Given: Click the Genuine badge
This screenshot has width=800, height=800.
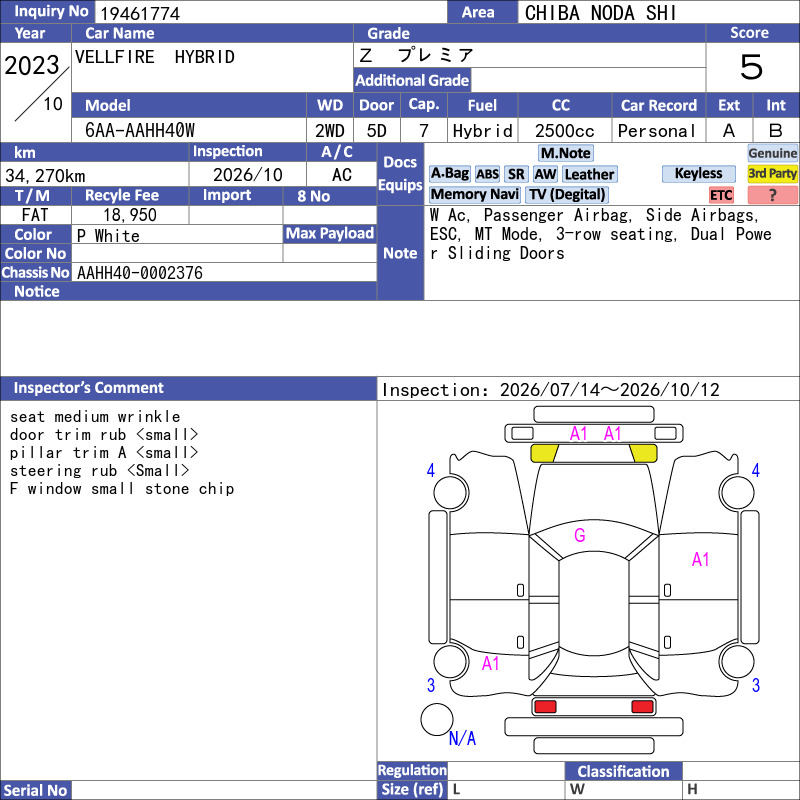Looking at the screenshot, I should [x=772, y=153].
